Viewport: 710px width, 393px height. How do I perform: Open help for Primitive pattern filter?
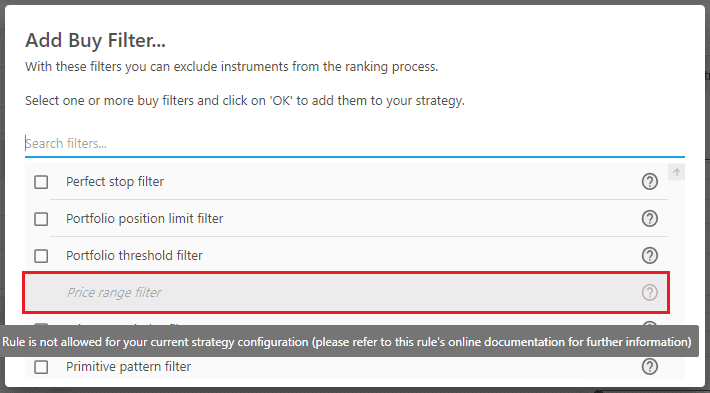coord(649,366)
